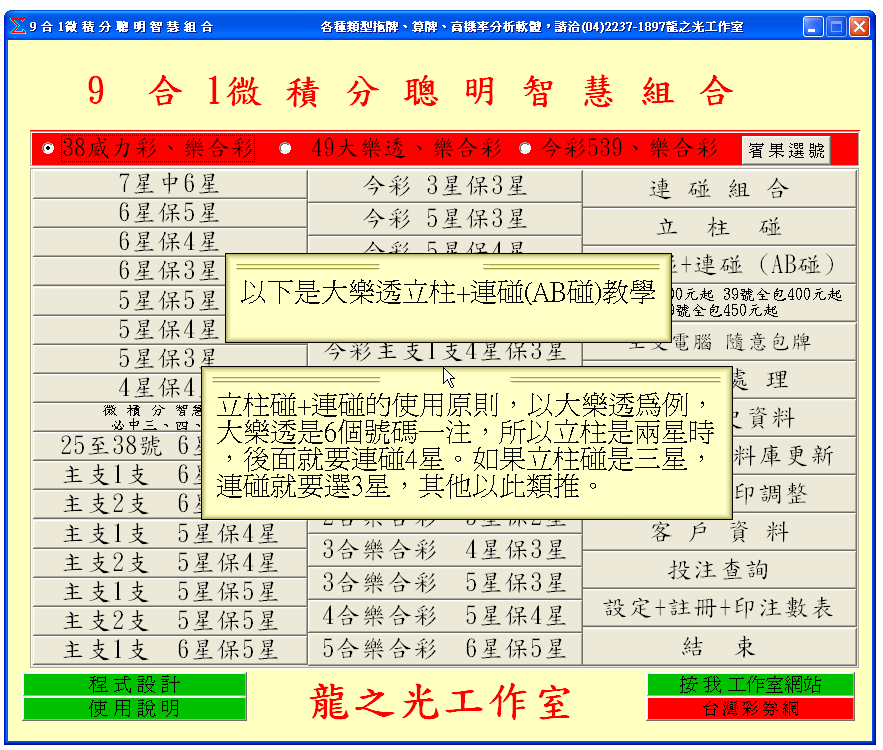The height and width of the screenshot is (750, 883).
Task: Open the 按我 工作室網站 link button
Action: [x=751, y=685]
